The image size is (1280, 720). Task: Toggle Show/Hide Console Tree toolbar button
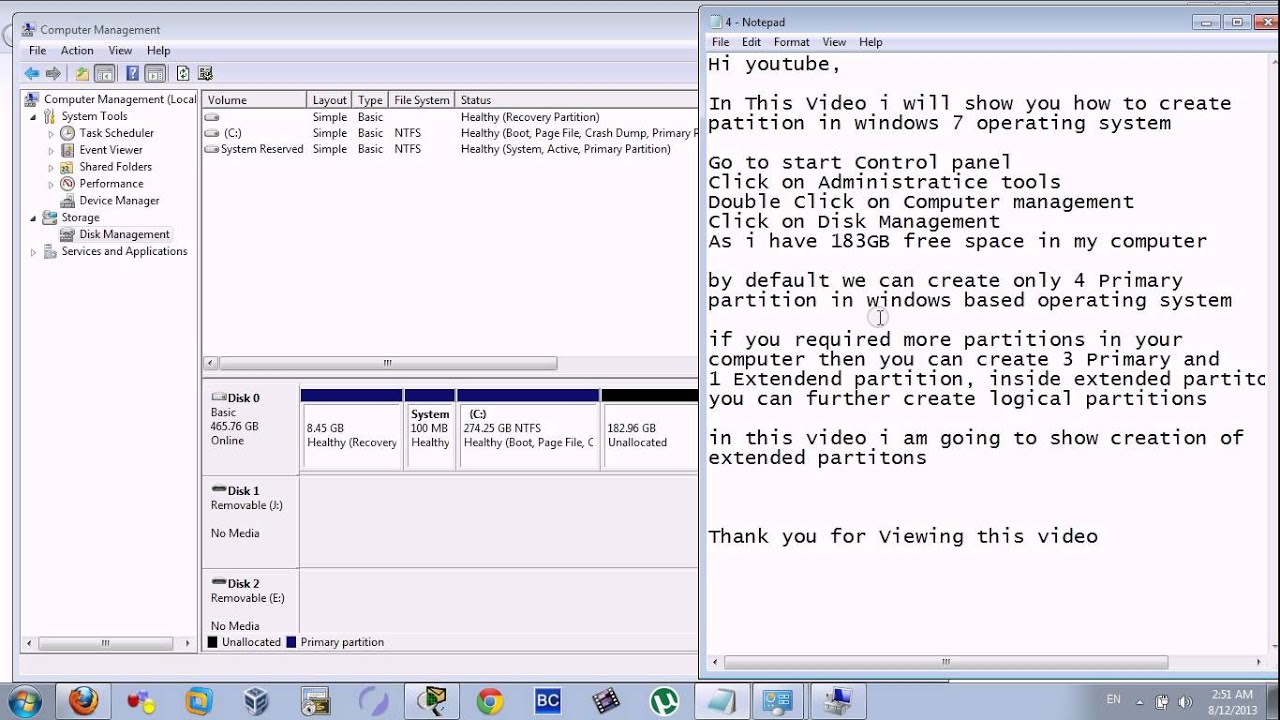click(x=104, y=73)
